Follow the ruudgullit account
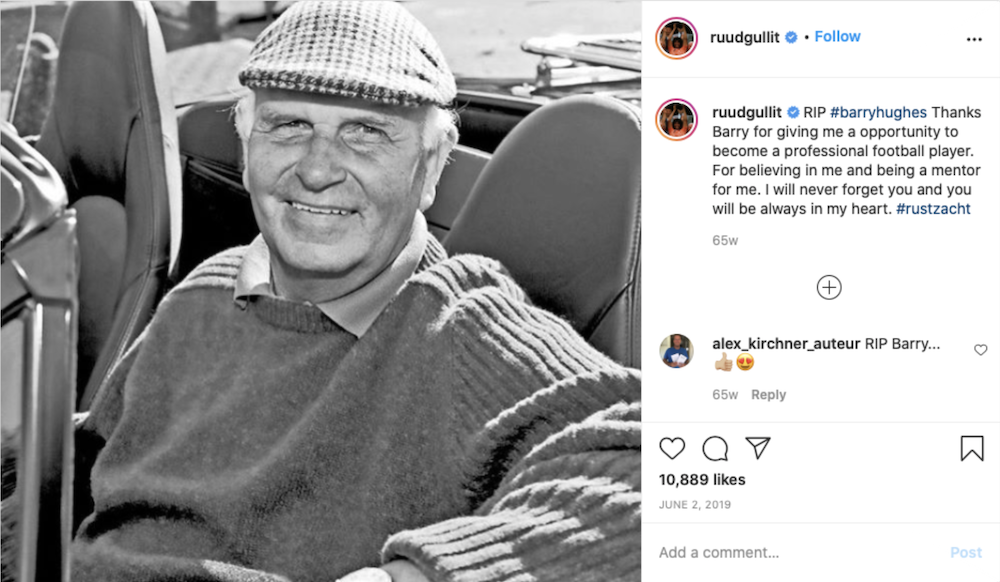Viewport: 1000px width, 582px height. pos(837,36)
